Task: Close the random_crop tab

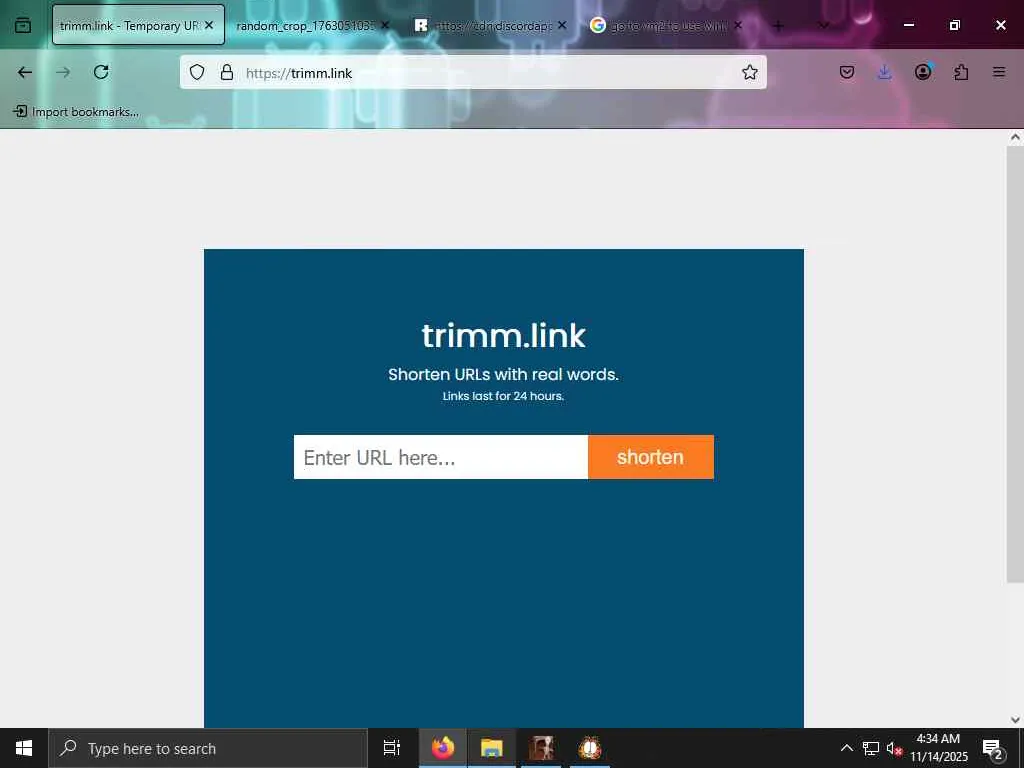Action: [x=385, y=25]
